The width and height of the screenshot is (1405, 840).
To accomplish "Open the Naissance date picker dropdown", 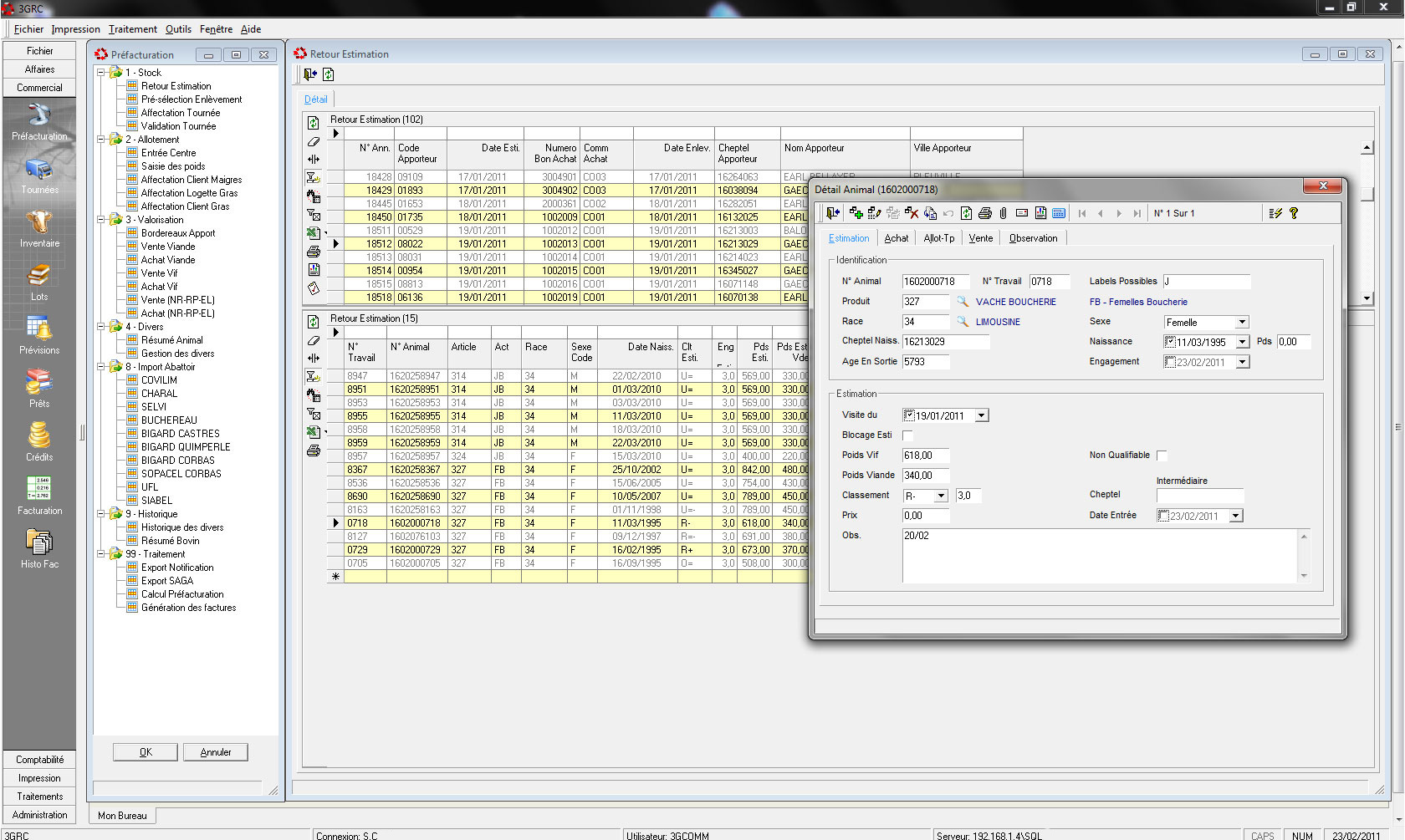I will [1242, 342].
